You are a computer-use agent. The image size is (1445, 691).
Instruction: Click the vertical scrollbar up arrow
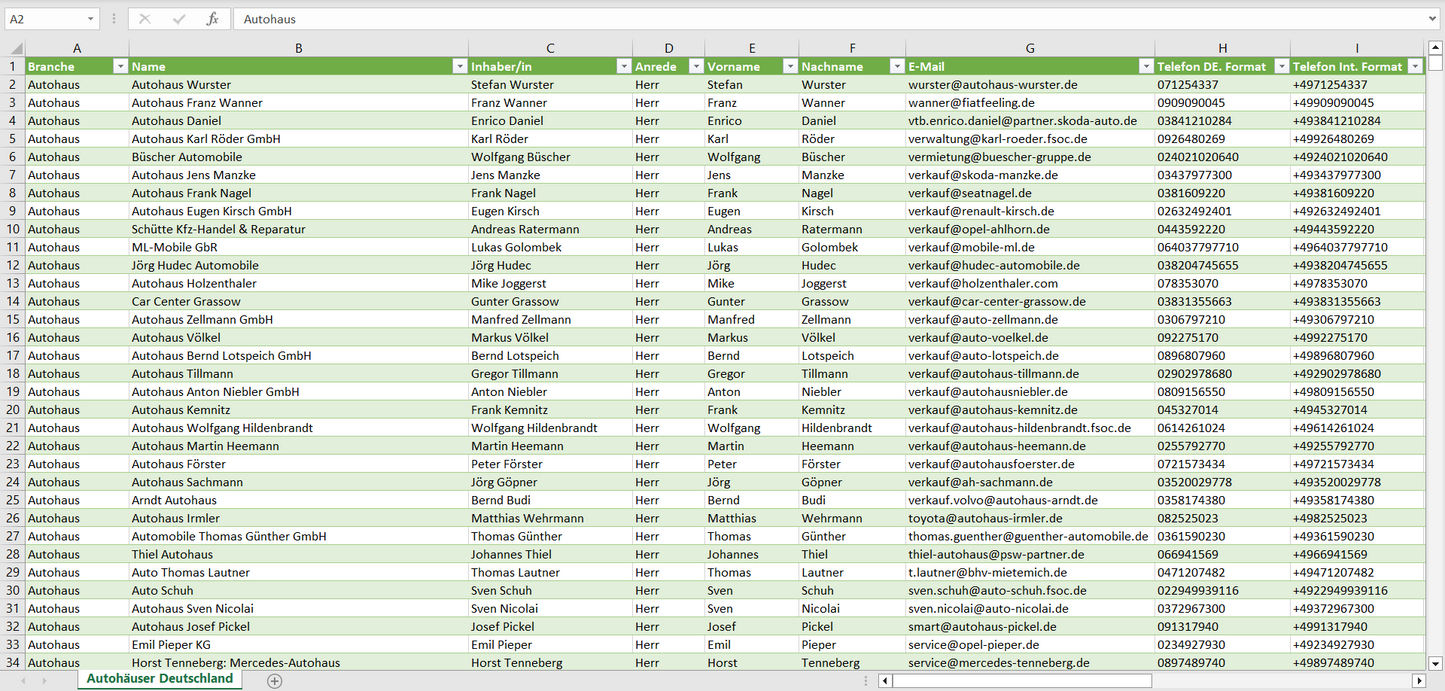[x=1436, y=47]
